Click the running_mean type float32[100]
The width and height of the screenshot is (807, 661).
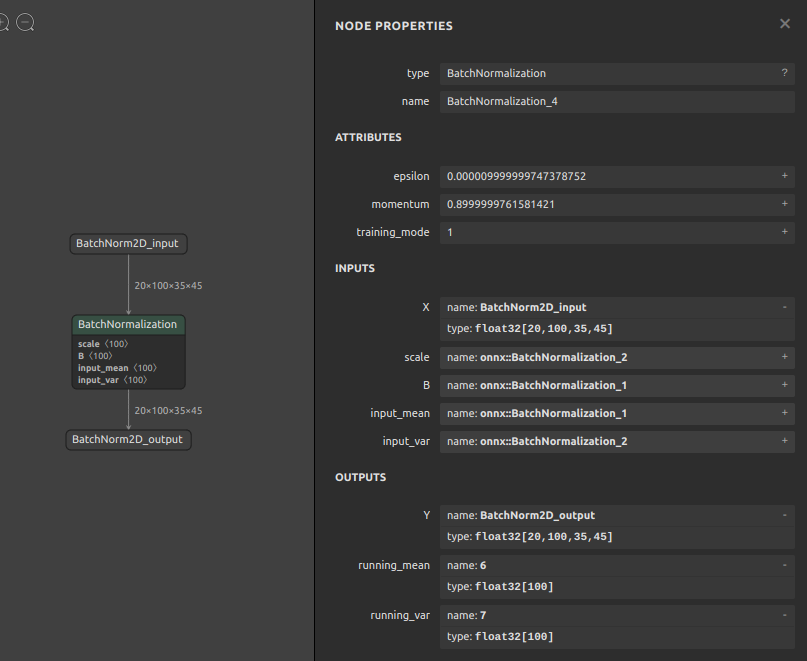click(x=514, y=586)
